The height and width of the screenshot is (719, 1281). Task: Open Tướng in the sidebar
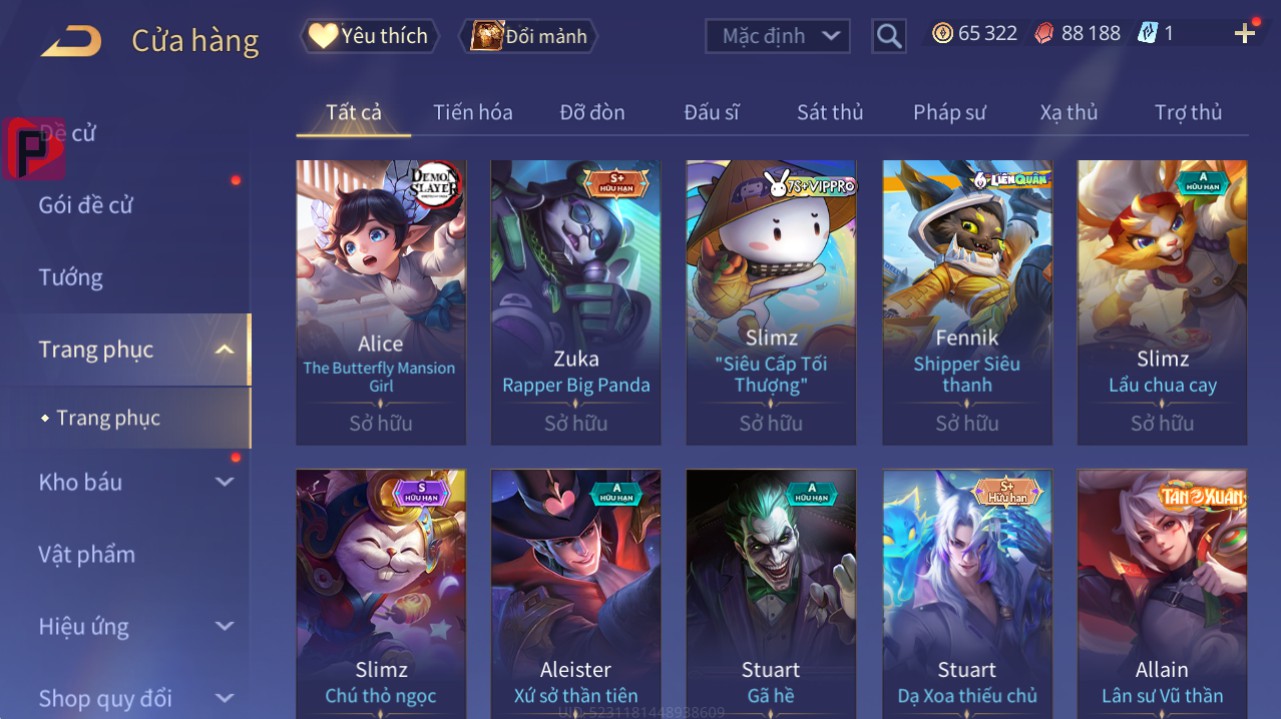point(71,277)
